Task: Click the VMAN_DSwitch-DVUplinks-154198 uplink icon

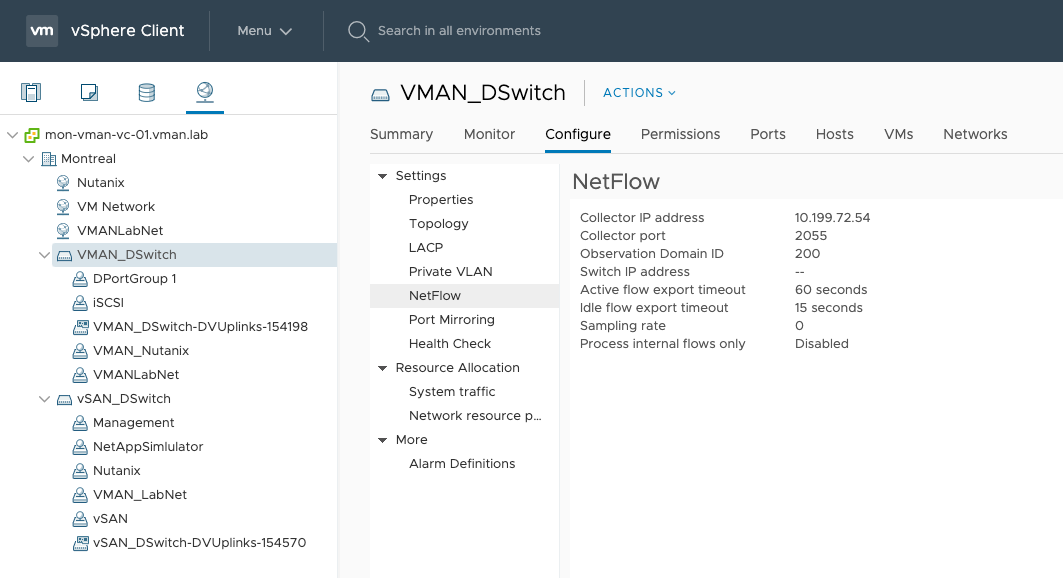Action: [x=80, y=327]
